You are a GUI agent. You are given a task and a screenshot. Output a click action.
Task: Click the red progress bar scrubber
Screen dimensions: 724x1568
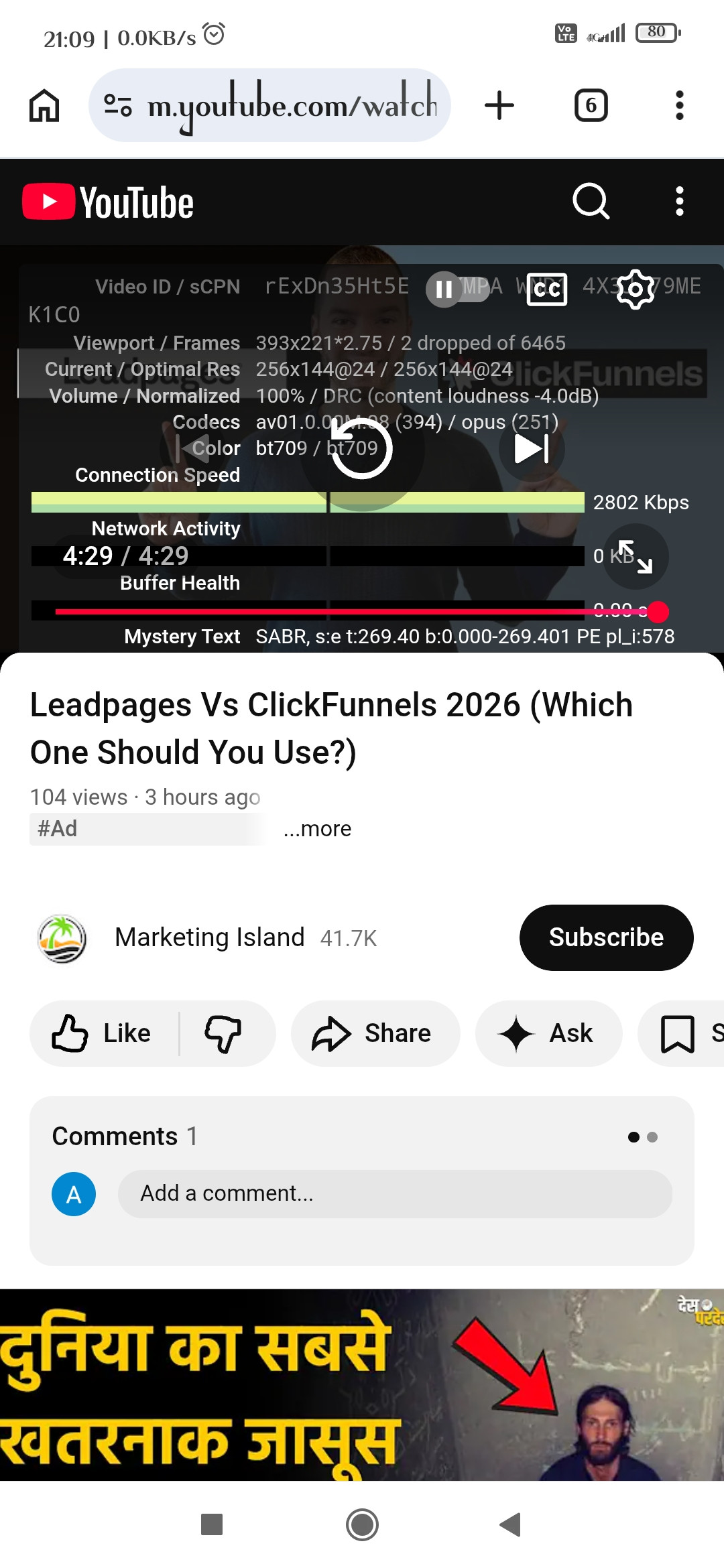658,611
